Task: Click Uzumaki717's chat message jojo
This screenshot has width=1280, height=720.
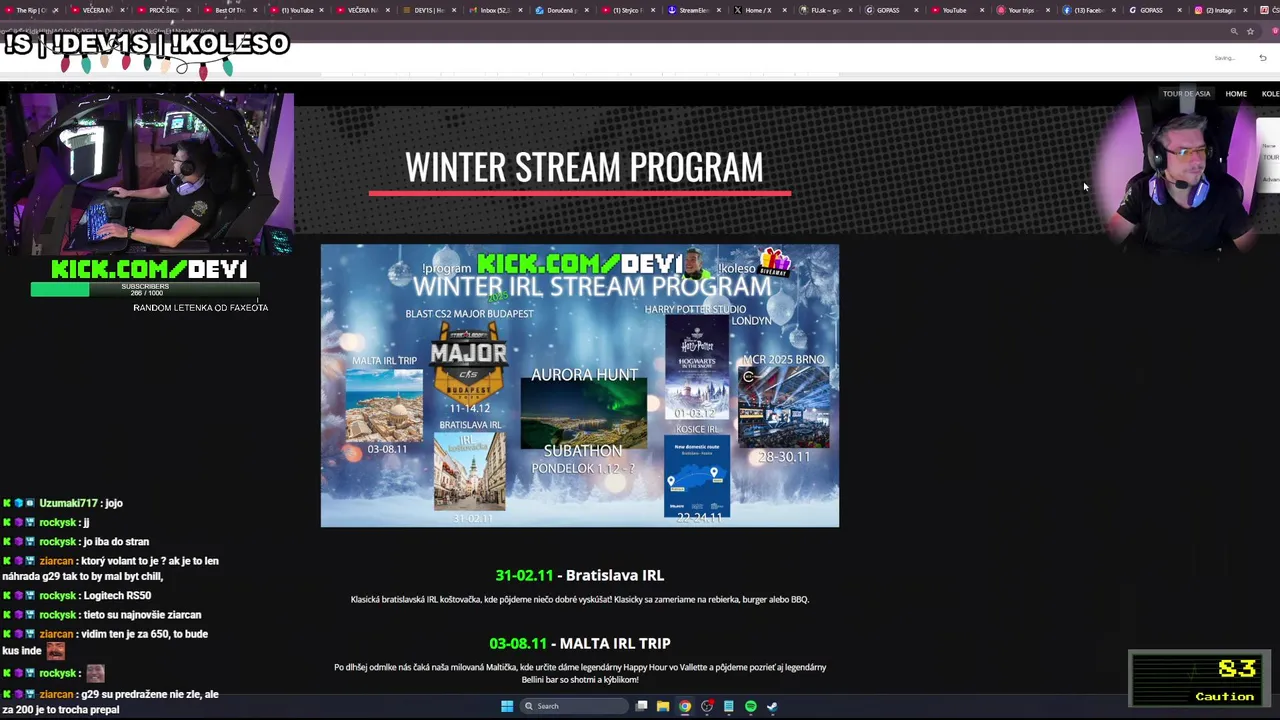Action: (62, 503)
